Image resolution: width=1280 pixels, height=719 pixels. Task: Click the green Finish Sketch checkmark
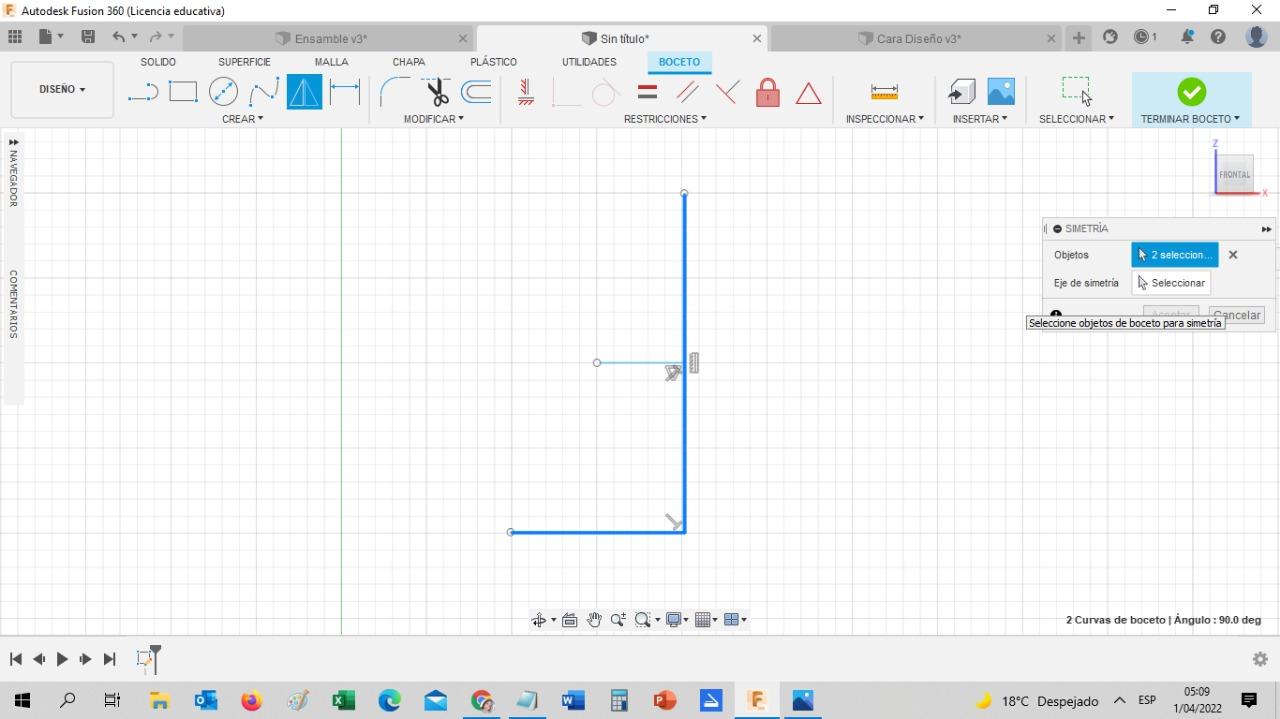click(1191, 92)
